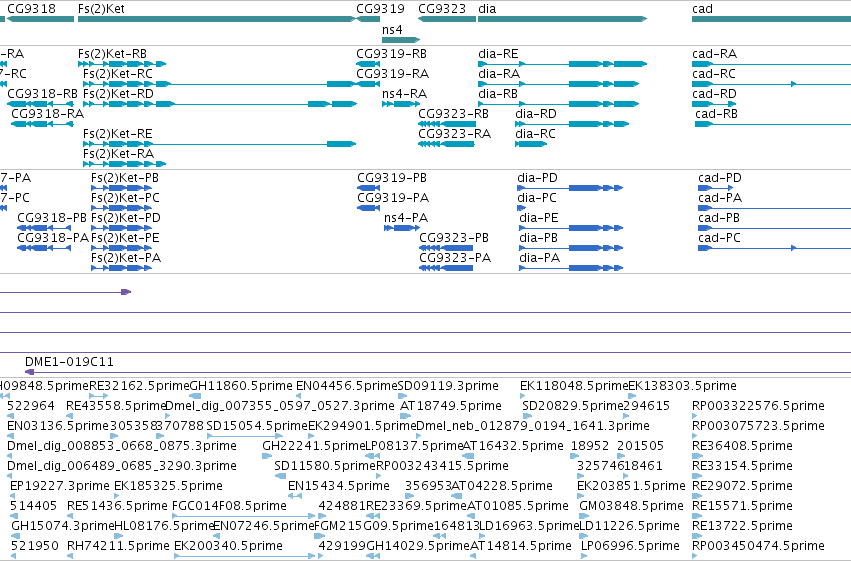Select the CG9319 gene label
Screen dimensions: 851x561
click(380, 9)
